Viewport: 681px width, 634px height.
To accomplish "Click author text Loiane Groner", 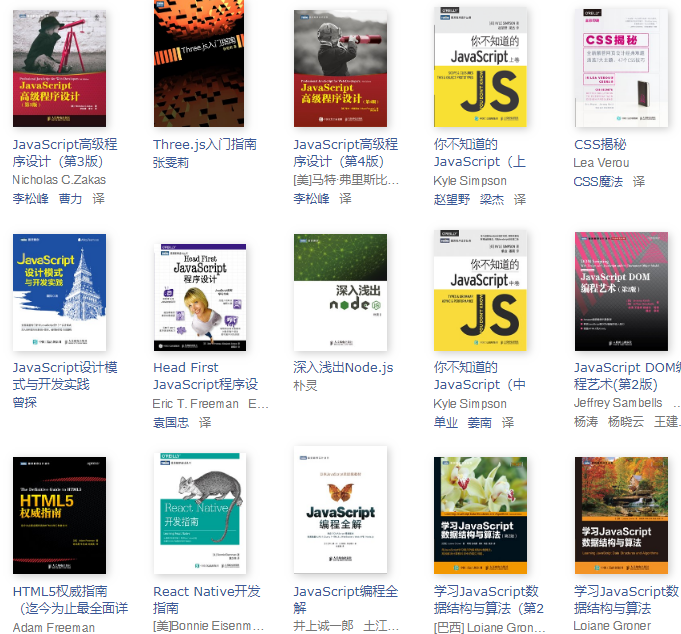I will 612,626.
